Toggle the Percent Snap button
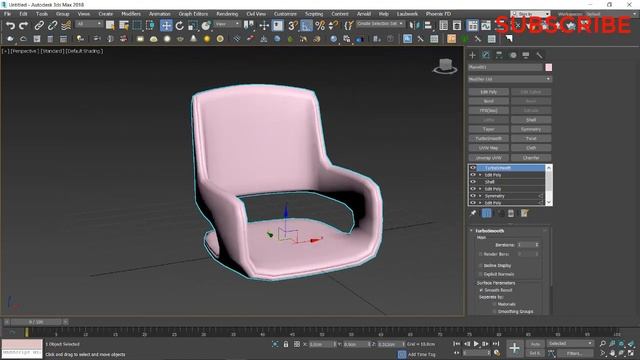The height and width of the screenshot is (360, 640). [320, 26]
